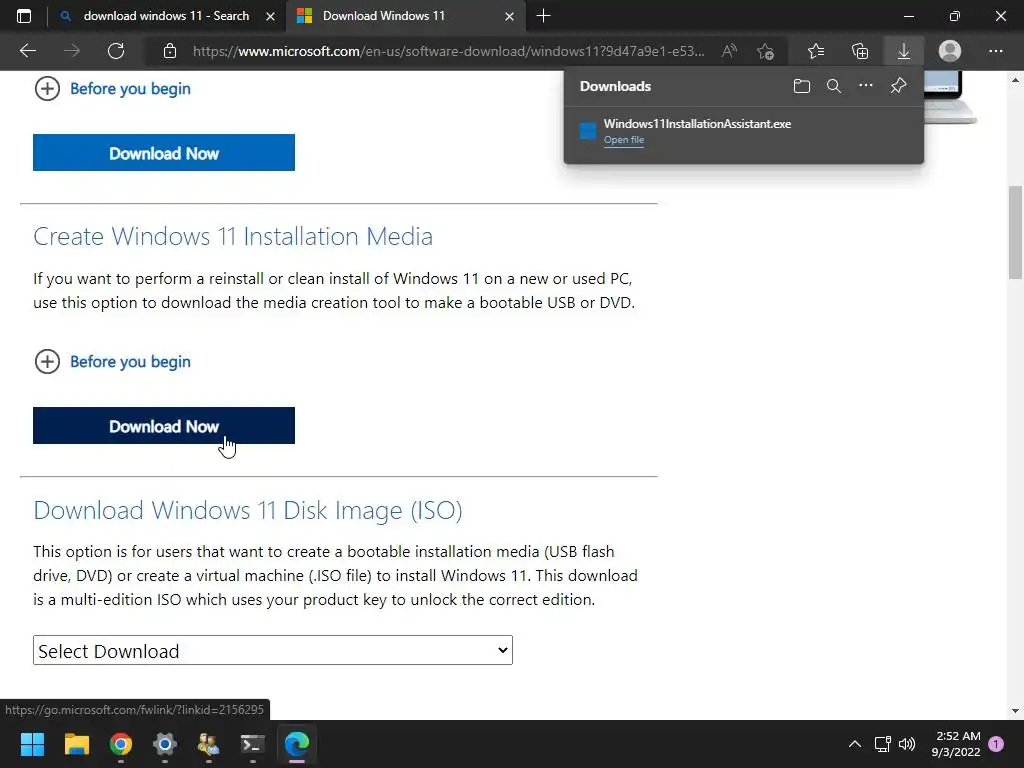The width and height of the screenshot is (1024, 768).
Task: Search downloads in the Downloads panel
Action: (x=834, y=86)
